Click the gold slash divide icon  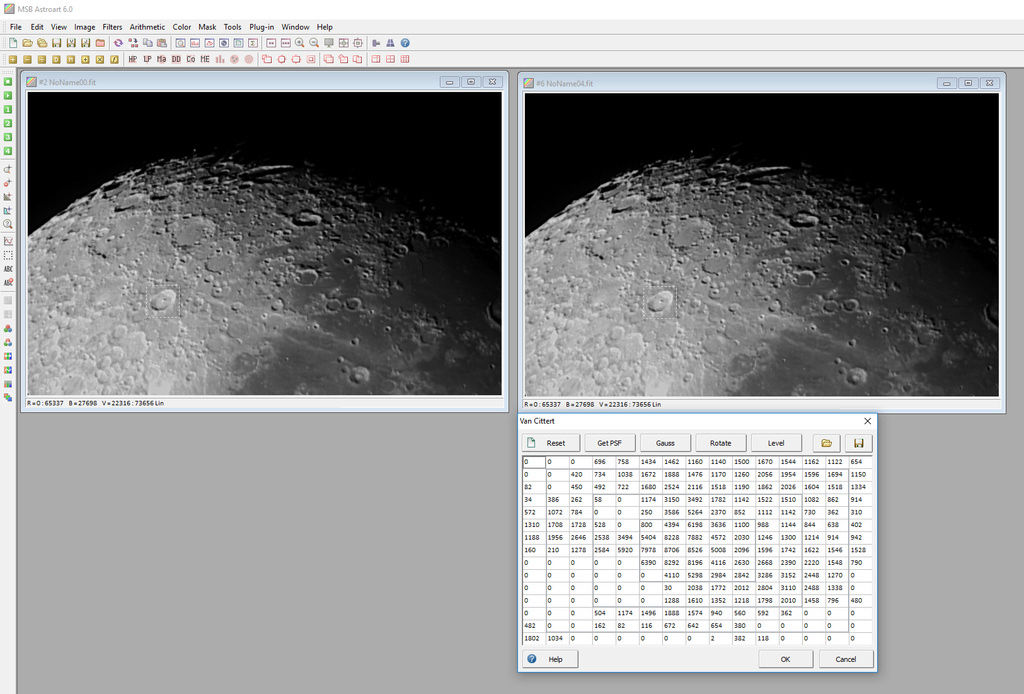[x=114, y=59]
